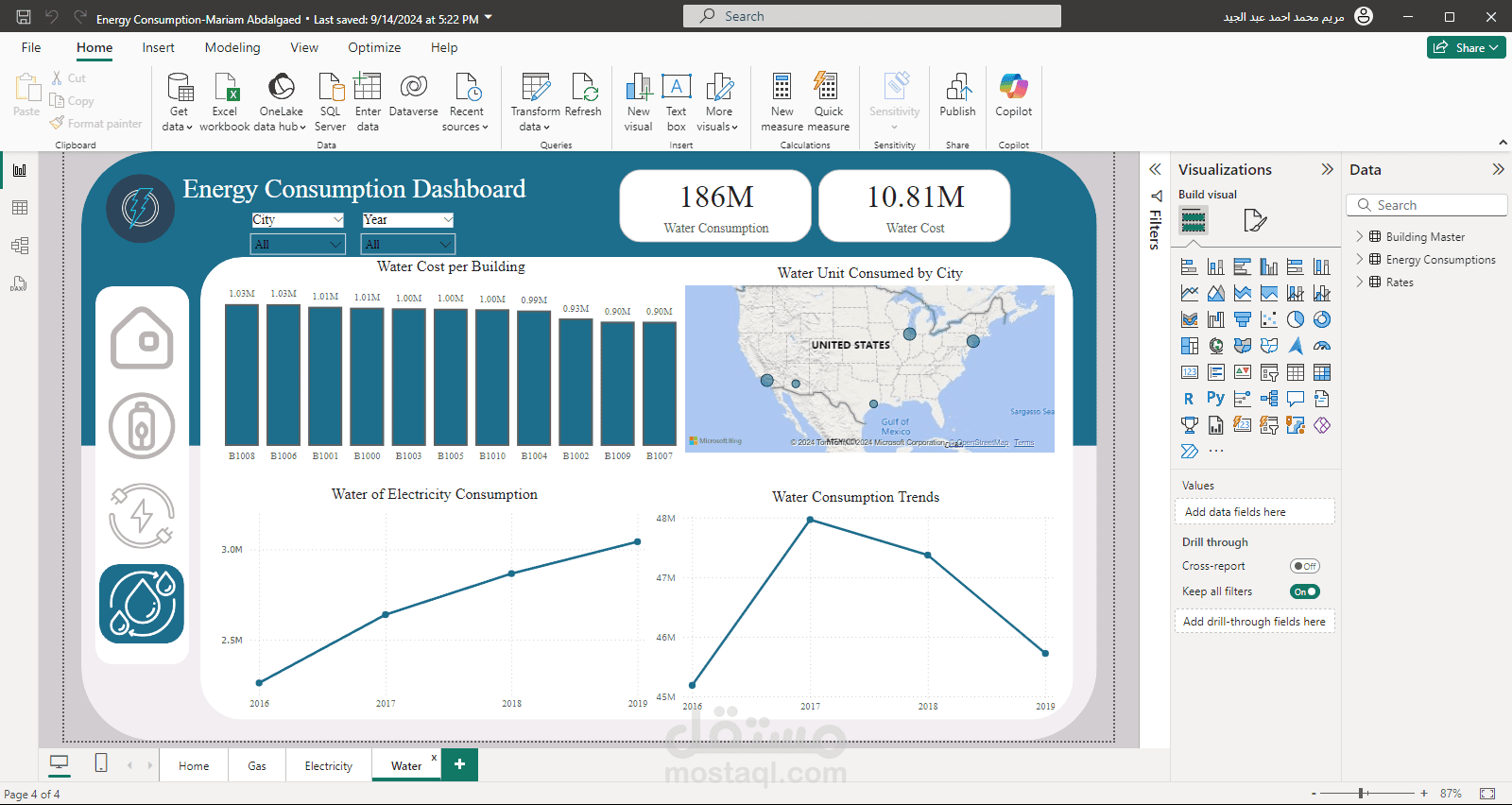Image resolution: width=1512 pixels, height=805 pixels.
Task: Click the Share button
Action: coord(1466,47)
